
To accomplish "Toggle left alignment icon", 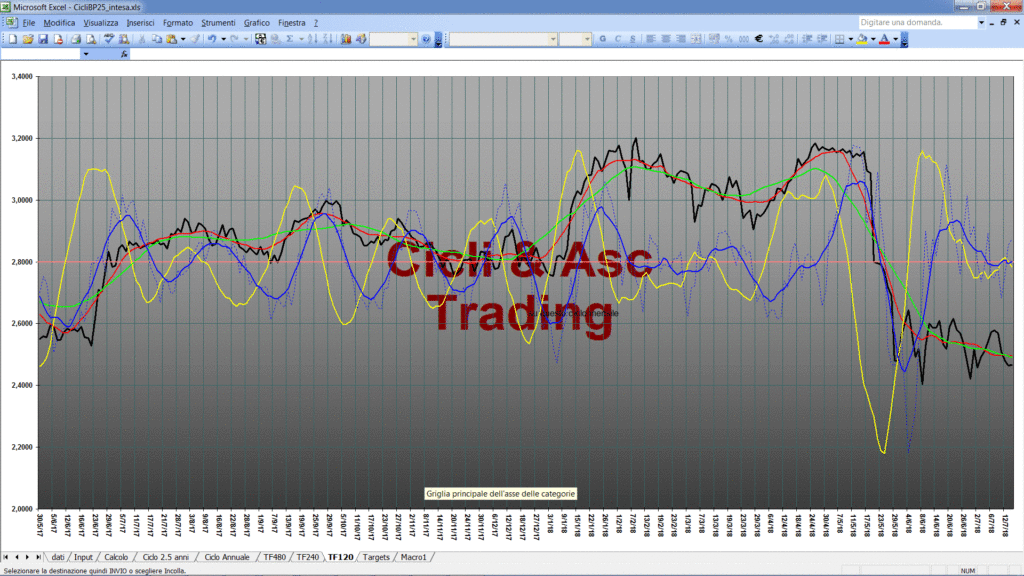I will click(x=650, y=39).
